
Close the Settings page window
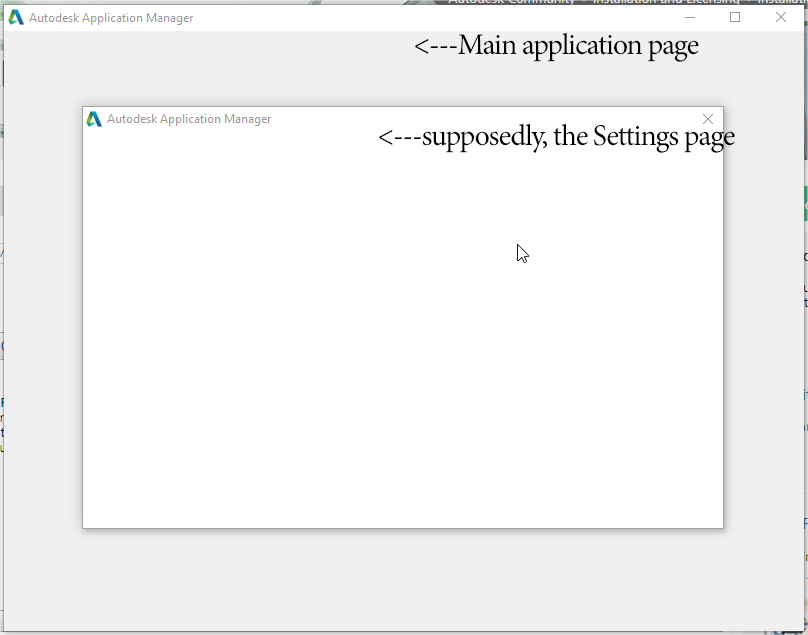coord(708,118)
